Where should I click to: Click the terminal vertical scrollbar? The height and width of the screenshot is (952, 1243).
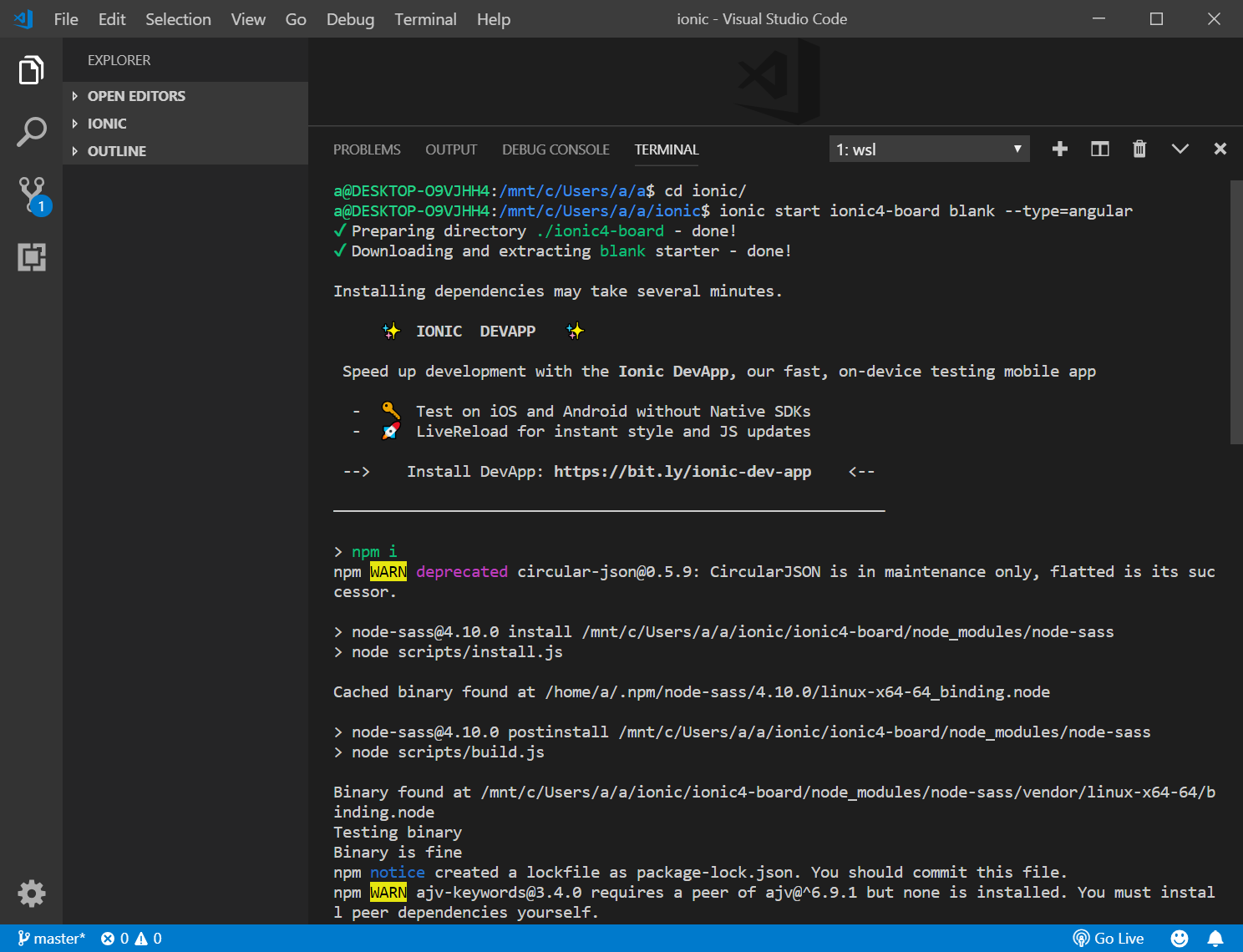[x=1235, y=312]
